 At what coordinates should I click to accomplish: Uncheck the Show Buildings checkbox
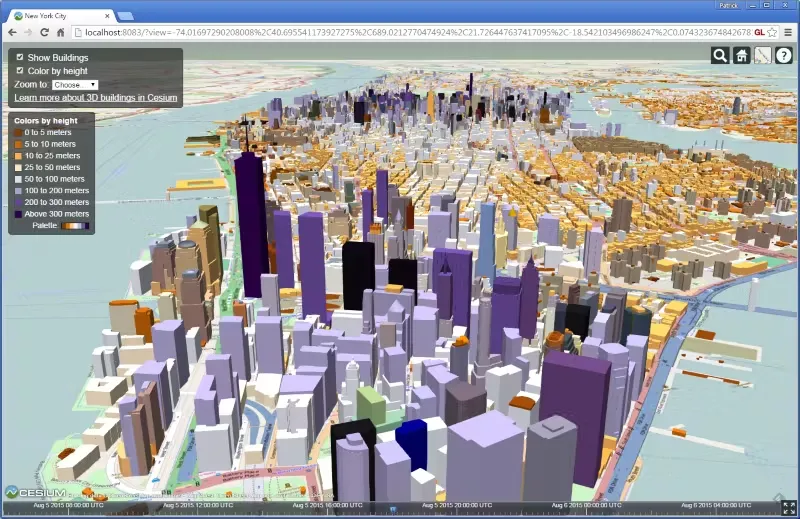click(x=20, y=57)
